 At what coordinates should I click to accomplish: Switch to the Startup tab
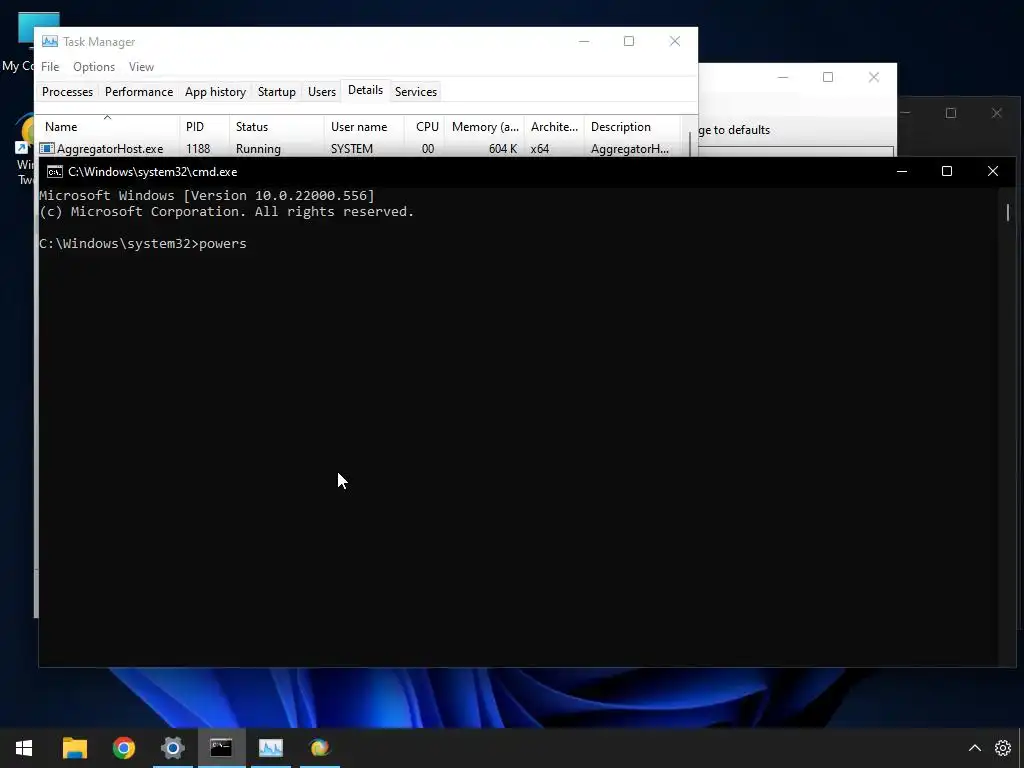pos(277,92)
